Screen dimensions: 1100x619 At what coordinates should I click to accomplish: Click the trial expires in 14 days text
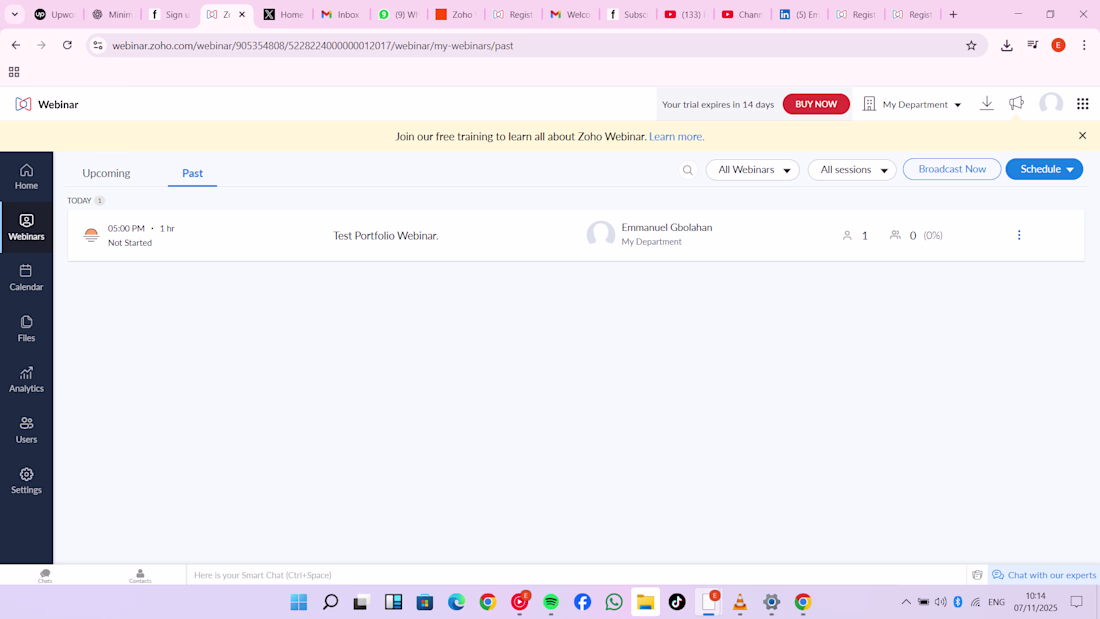pyautogui.click(x=718, y=105)
